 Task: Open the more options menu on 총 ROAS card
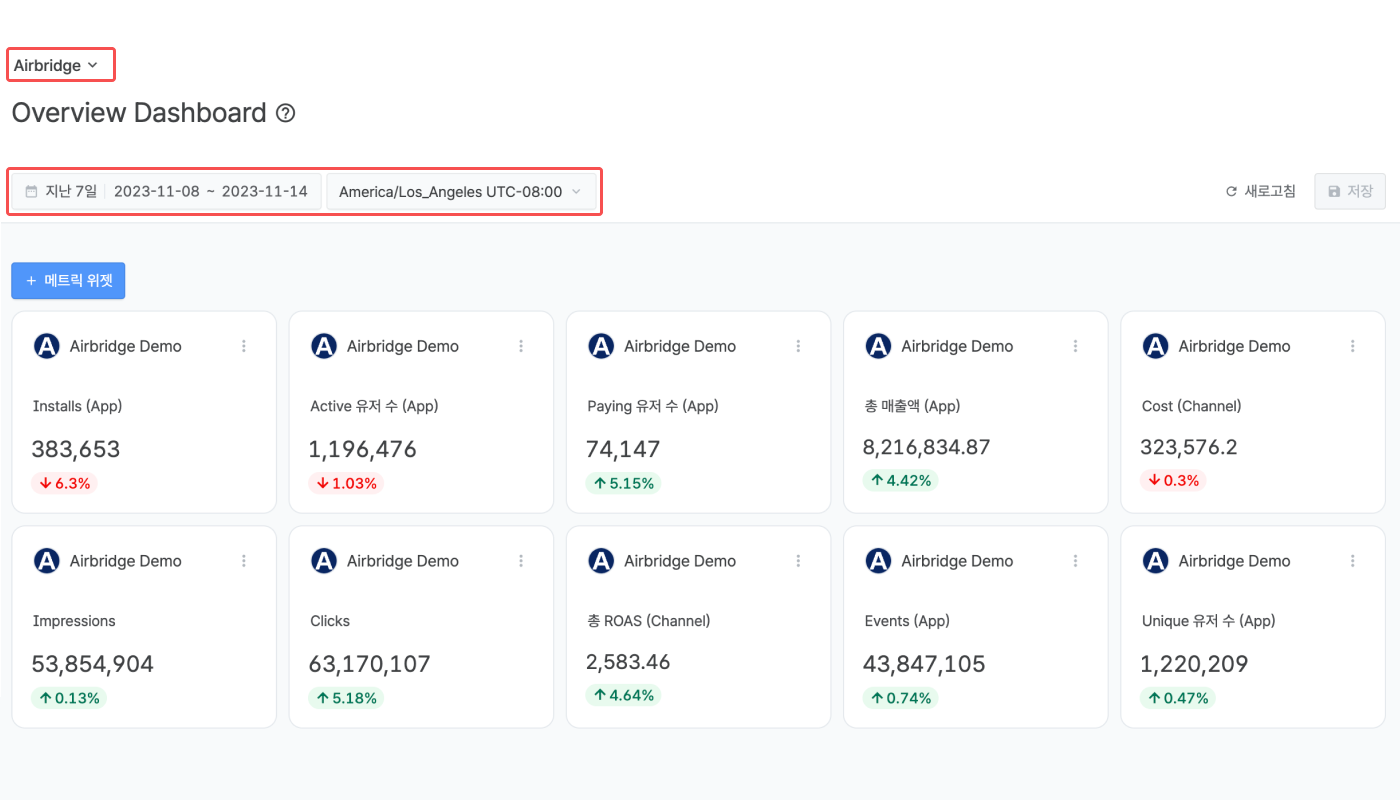[x=798, y=561]
